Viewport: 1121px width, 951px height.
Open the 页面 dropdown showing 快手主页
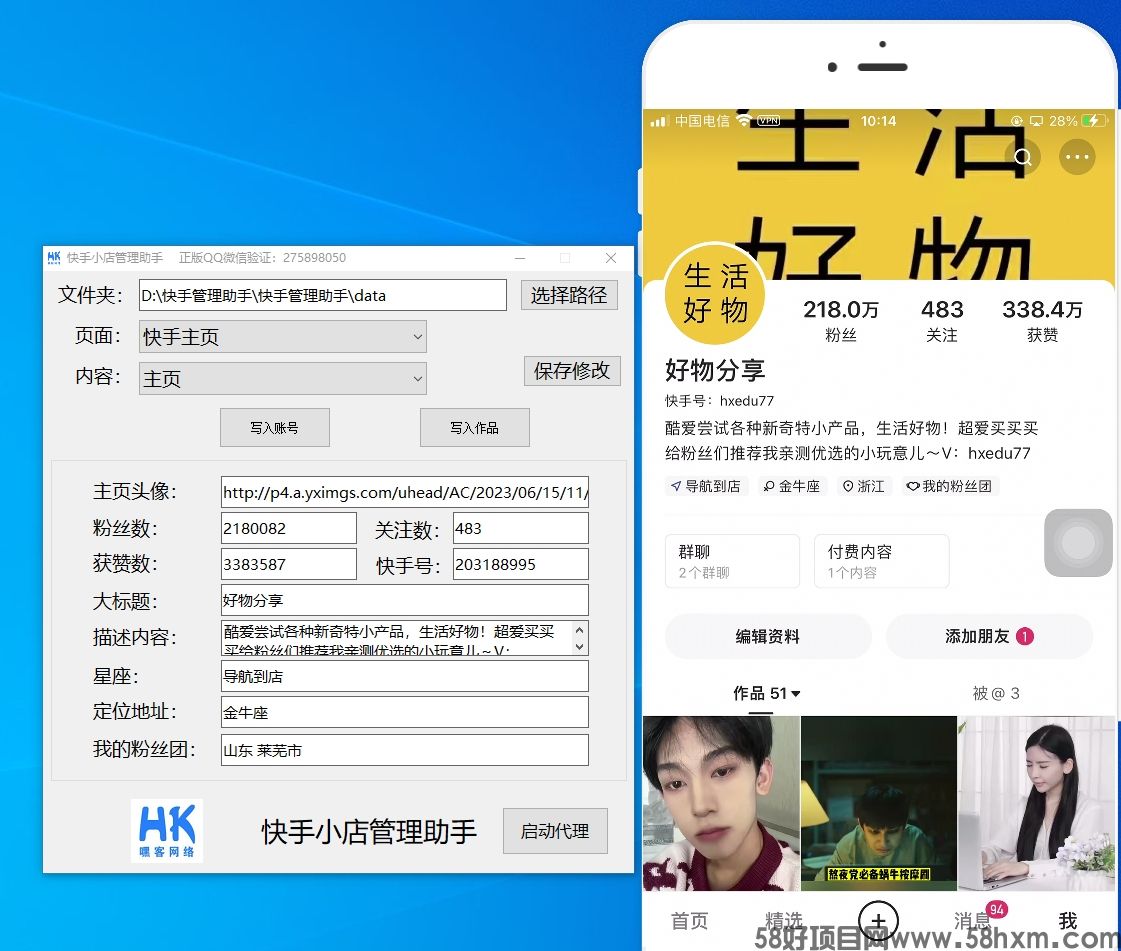(282, 337)
